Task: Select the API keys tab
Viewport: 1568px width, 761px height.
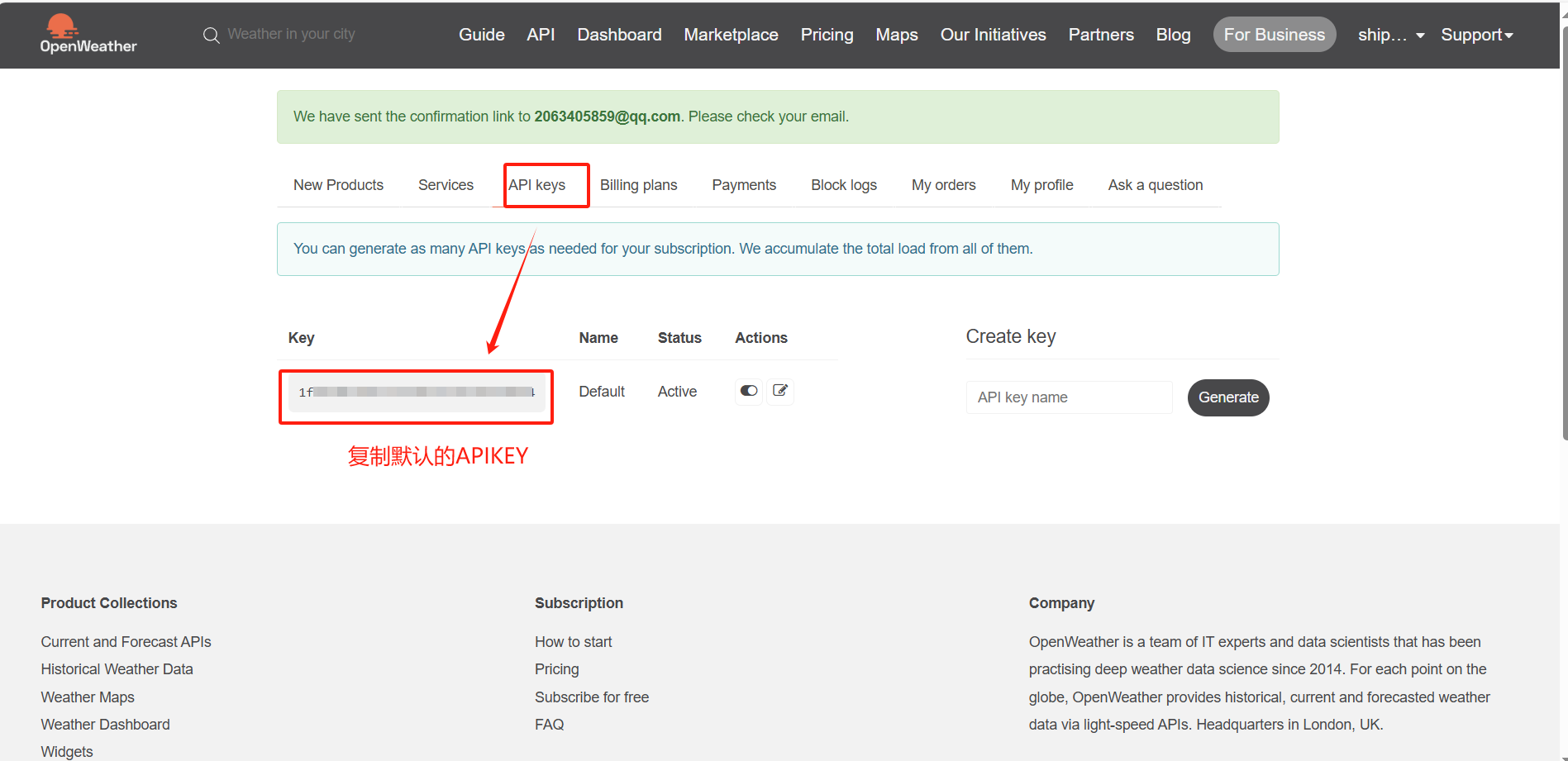Action: click(537, 185)
